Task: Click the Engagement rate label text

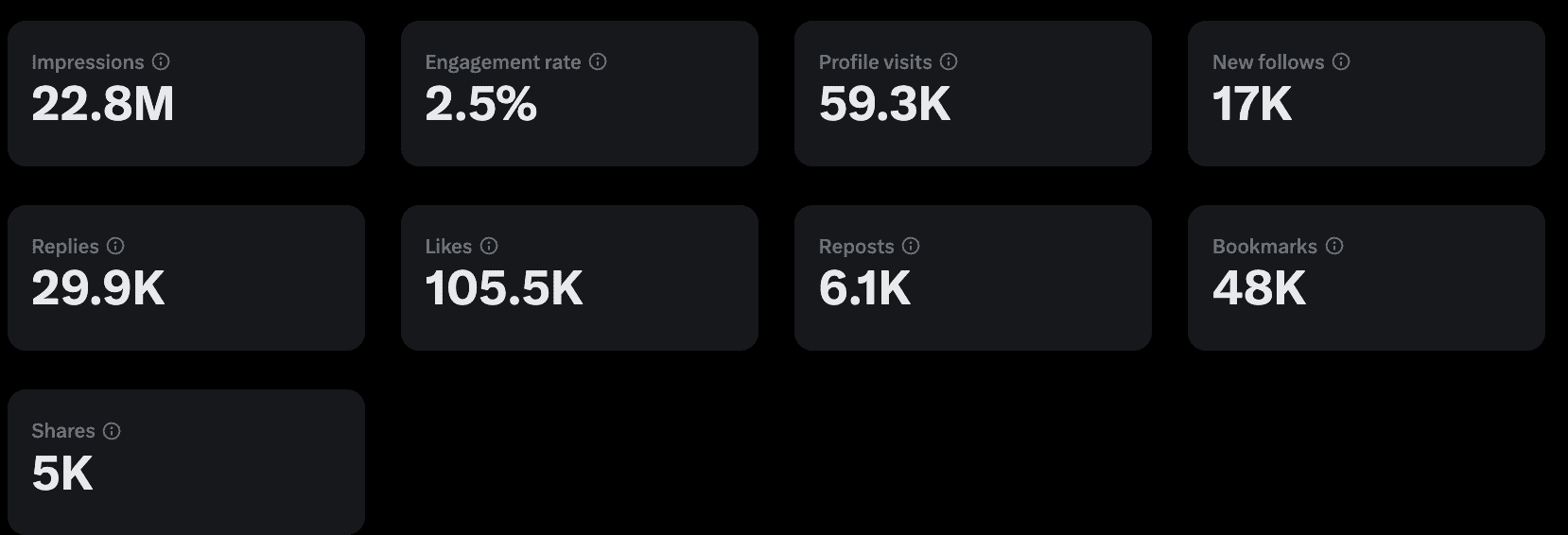Action: pyautogui.click(x=502, y=62)
